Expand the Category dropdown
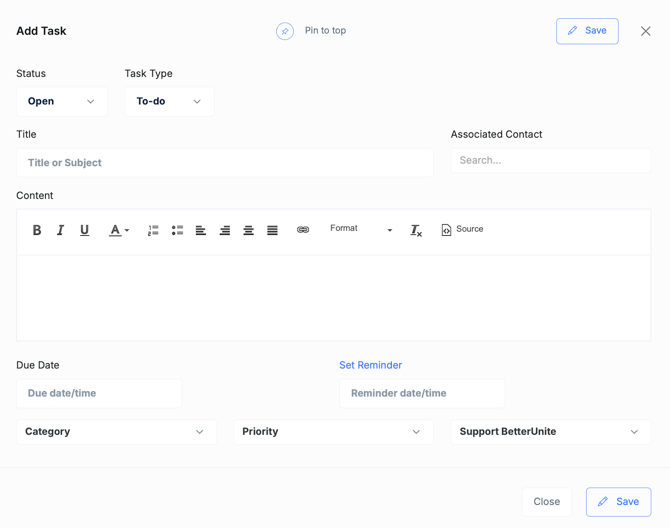Image resolution: width=670 pixels, height=528 pixels. coord(116,432)
